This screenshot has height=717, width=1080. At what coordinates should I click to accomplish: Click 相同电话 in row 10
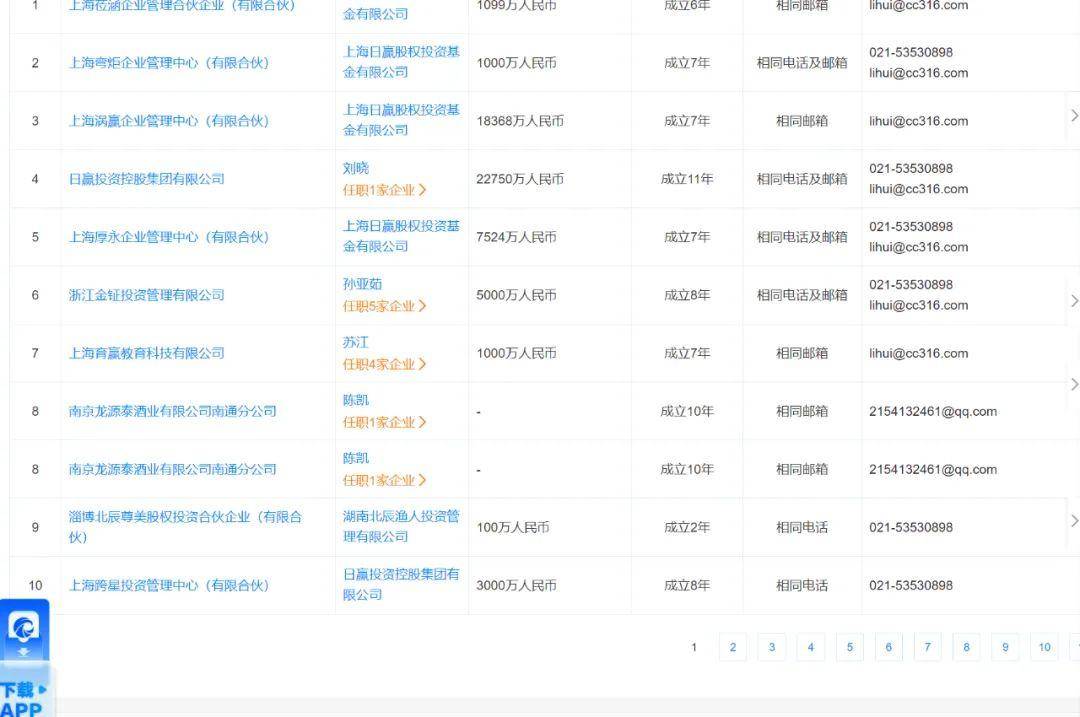(802, 585)
